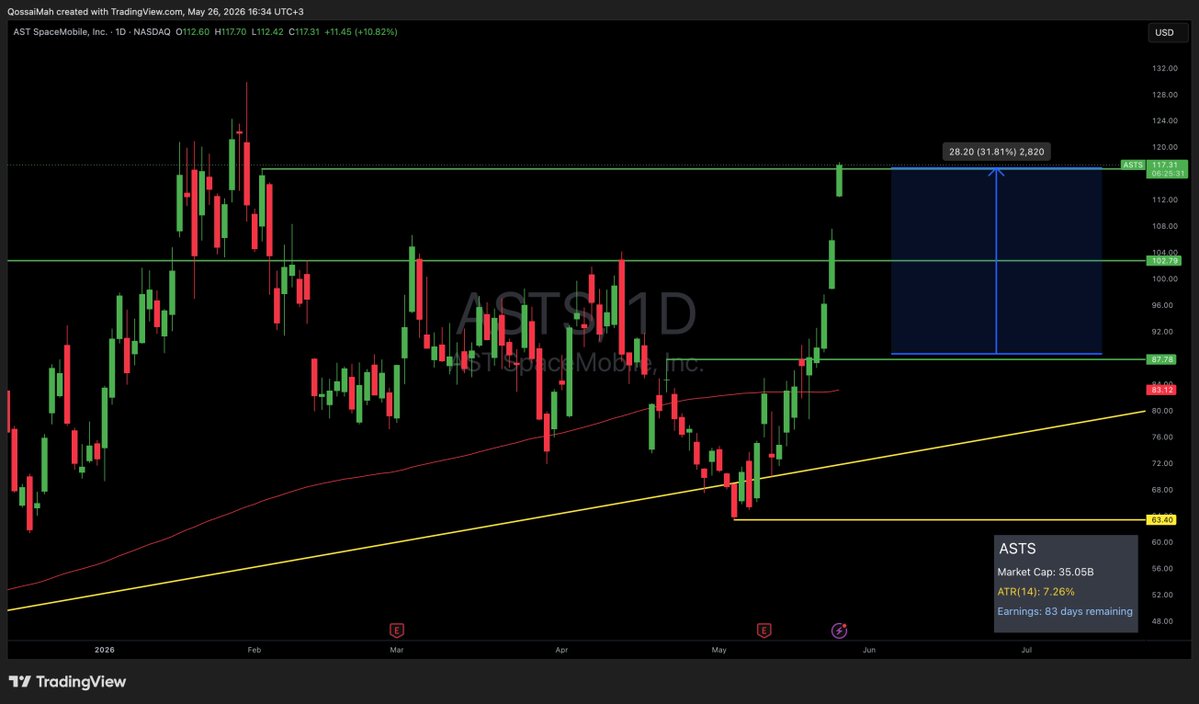The image size is (1199, 704).
Task: Click the 2026 label on time axis
Action: coord(104,650)
